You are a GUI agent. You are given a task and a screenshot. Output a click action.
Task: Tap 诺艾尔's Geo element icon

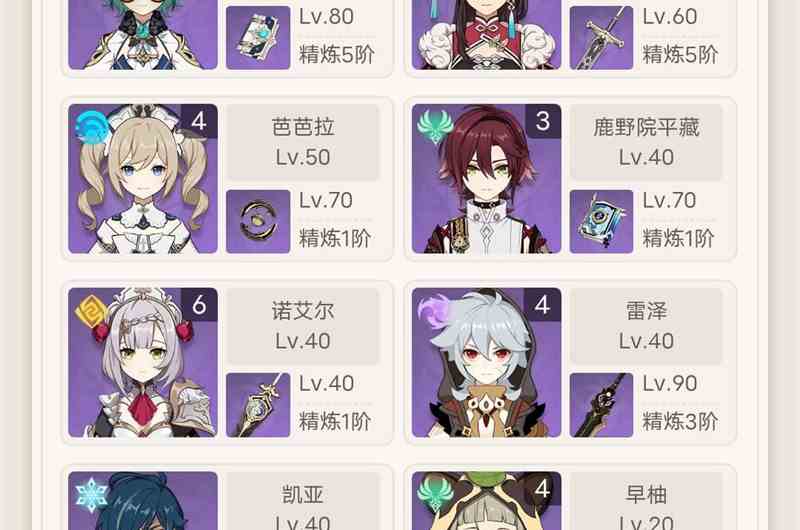(90, 311)
